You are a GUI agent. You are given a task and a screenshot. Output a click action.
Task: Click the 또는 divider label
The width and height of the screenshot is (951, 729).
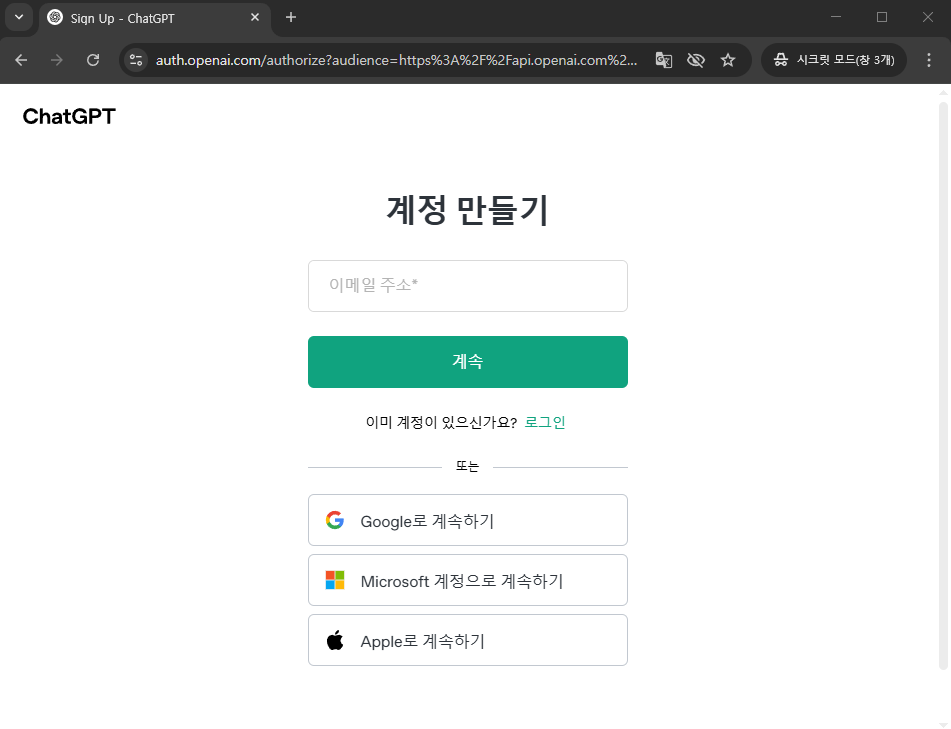click(468, 466)
